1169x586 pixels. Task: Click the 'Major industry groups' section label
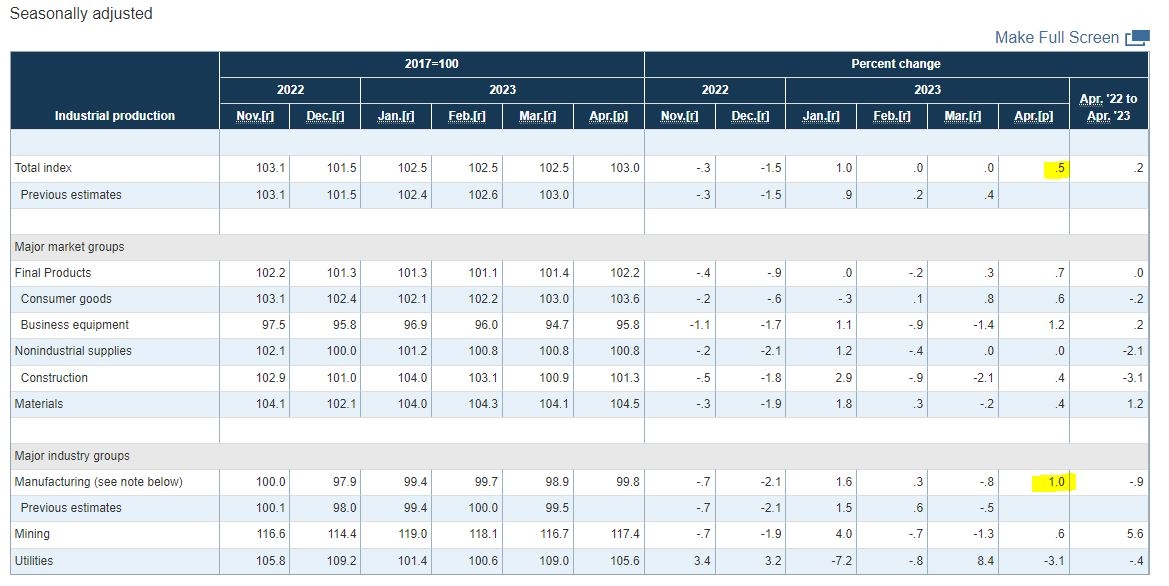[72, 456]
